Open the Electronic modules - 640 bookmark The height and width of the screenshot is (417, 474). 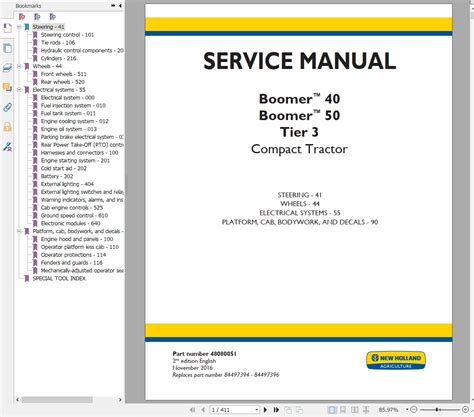tap(70, 223)
